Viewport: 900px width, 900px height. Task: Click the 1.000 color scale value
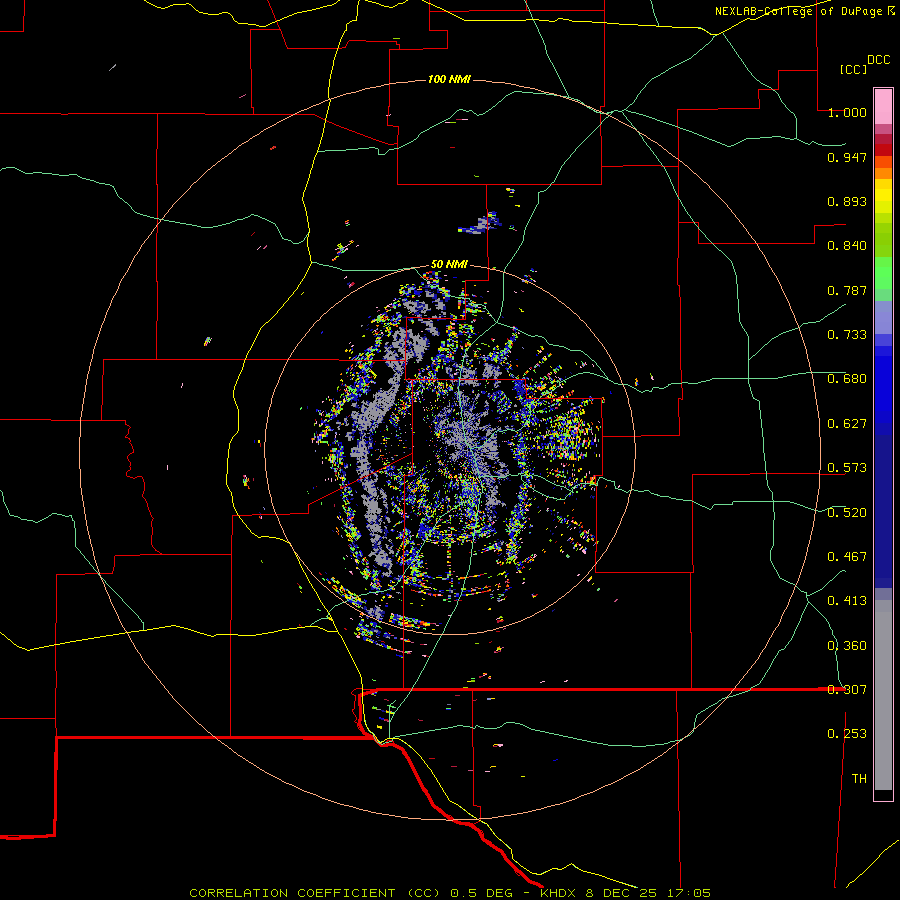[847, 112]
